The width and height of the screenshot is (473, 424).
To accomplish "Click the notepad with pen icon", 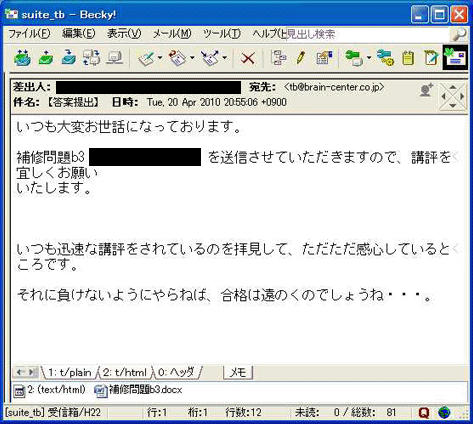I will pyautogui.click(x=430, y=58).
